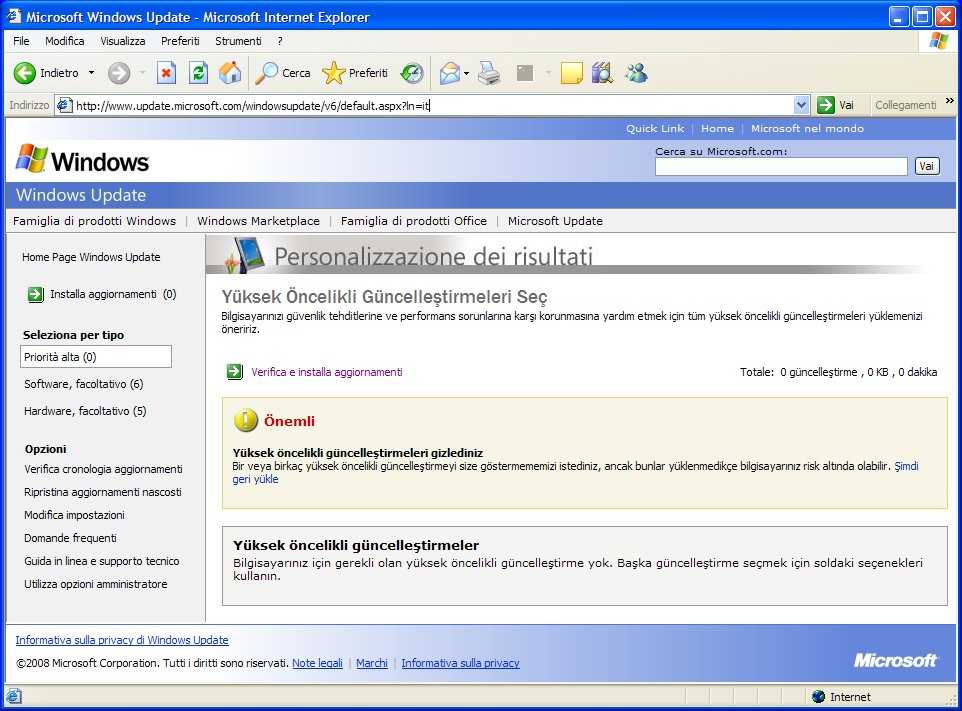The height and width of the screenshot is (711, 962).
Task: Click the IE page icon in status bar
Action: click(x=13, y=696)
